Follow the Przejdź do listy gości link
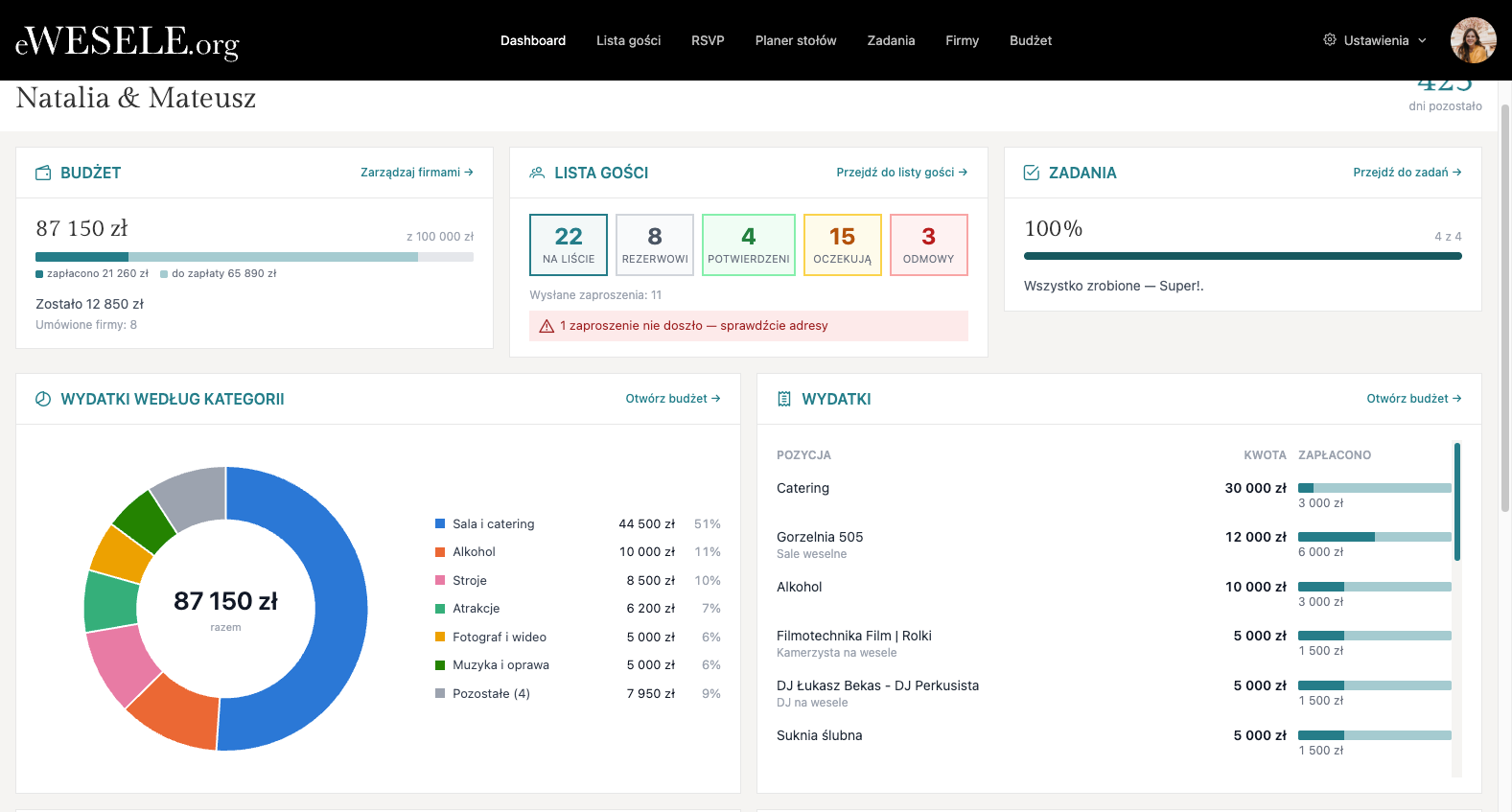Image resolution: width=1512 pixels, height=812 pixels. (902, 173)
